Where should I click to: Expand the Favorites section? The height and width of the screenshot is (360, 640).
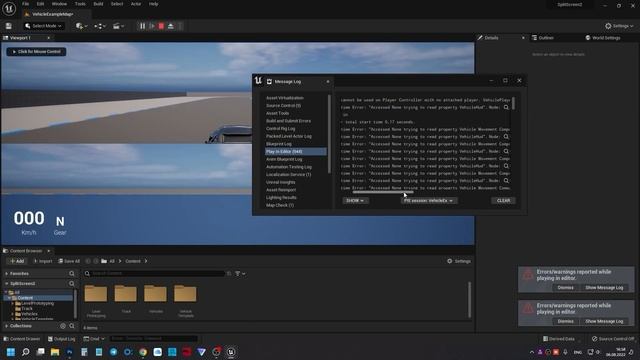pyautogui.click(x=7, y=273)
